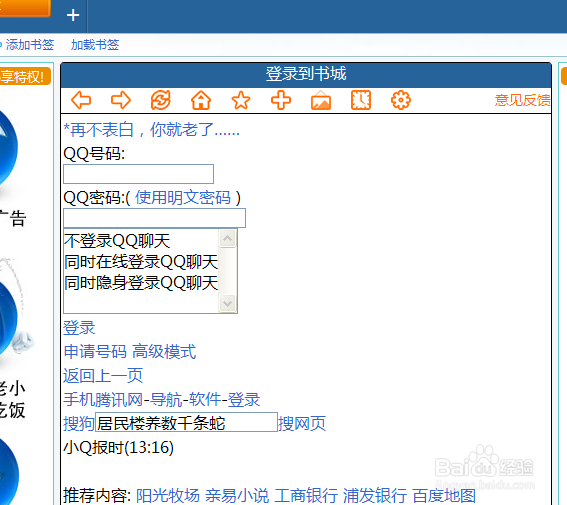Click the picture image icon in toolbar

[x=321, y=100]
